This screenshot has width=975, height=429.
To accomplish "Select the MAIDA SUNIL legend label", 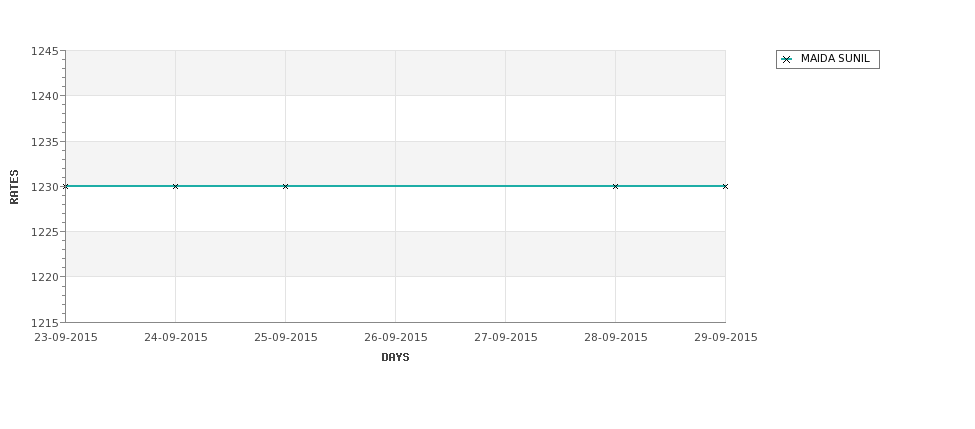I will [x=835, y=58].
